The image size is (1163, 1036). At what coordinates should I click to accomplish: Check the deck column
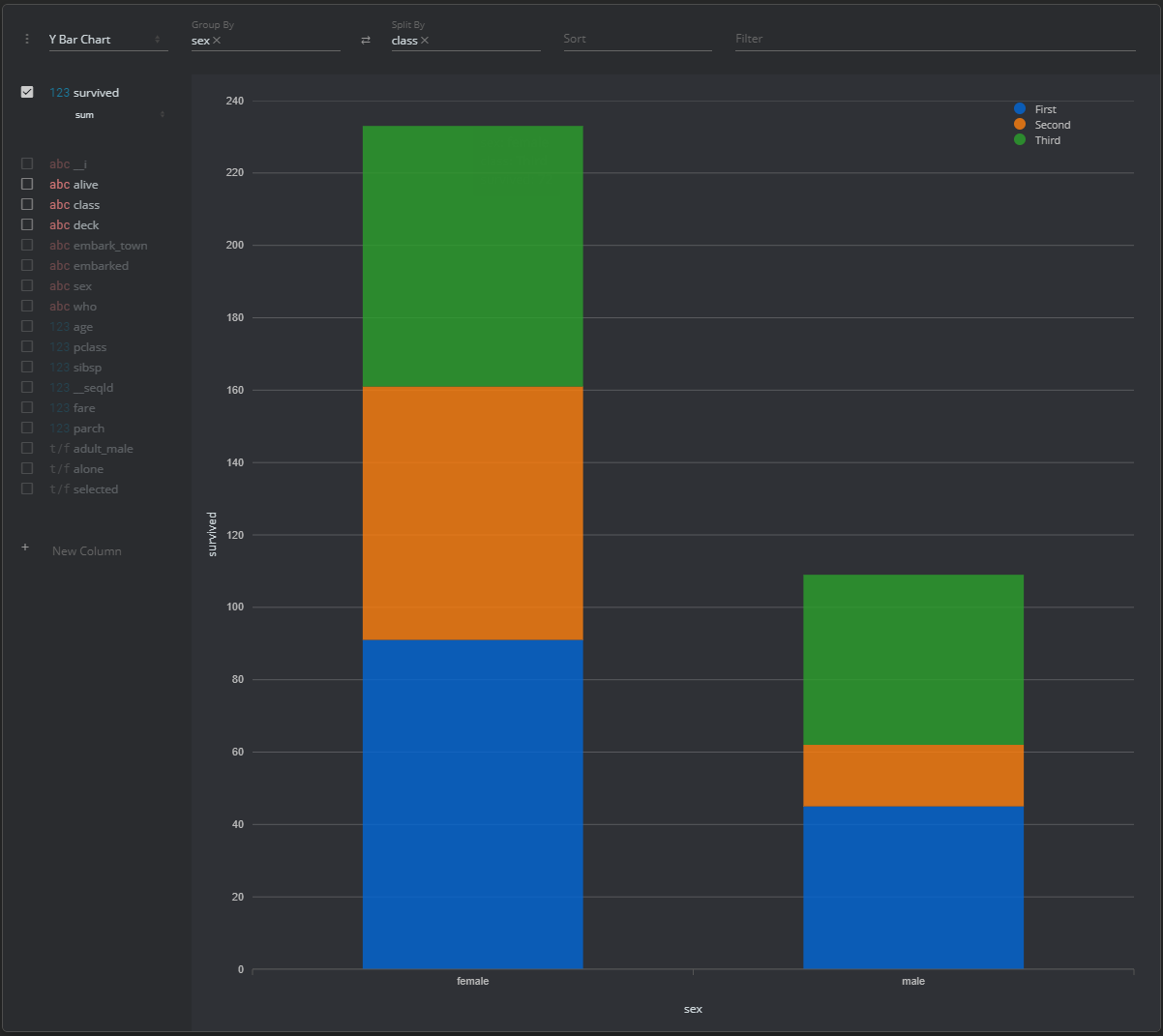tap(27, 224)
